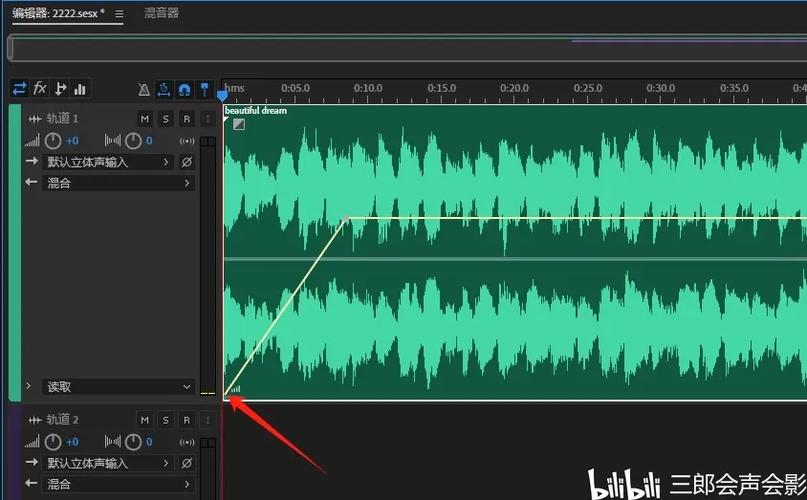807x500 pixels.
Task: Switch to the 混音器 mixer tab
Action: (x=162, y=13)
